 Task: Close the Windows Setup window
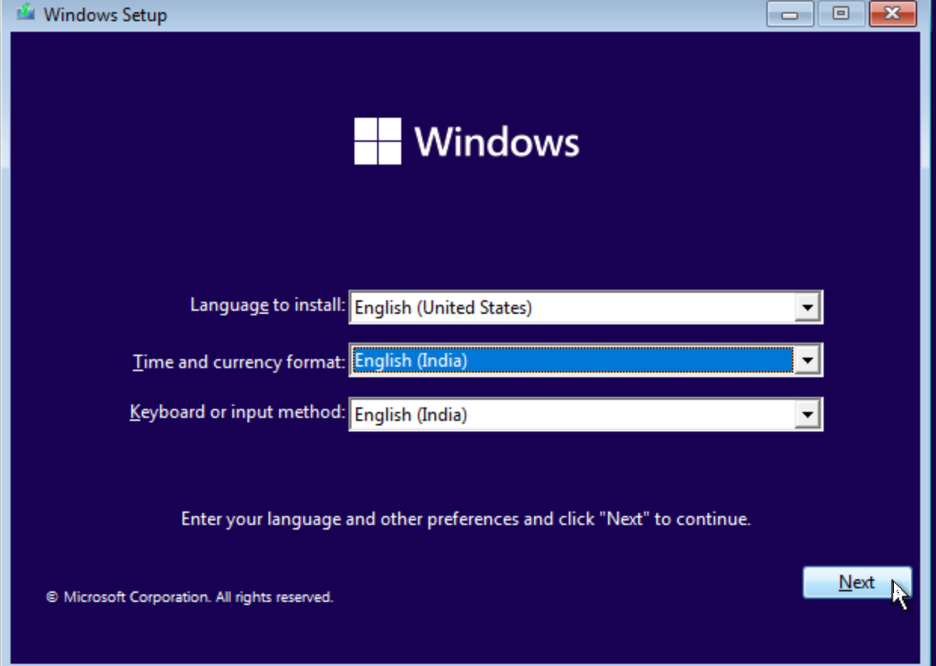click(892, 14)
